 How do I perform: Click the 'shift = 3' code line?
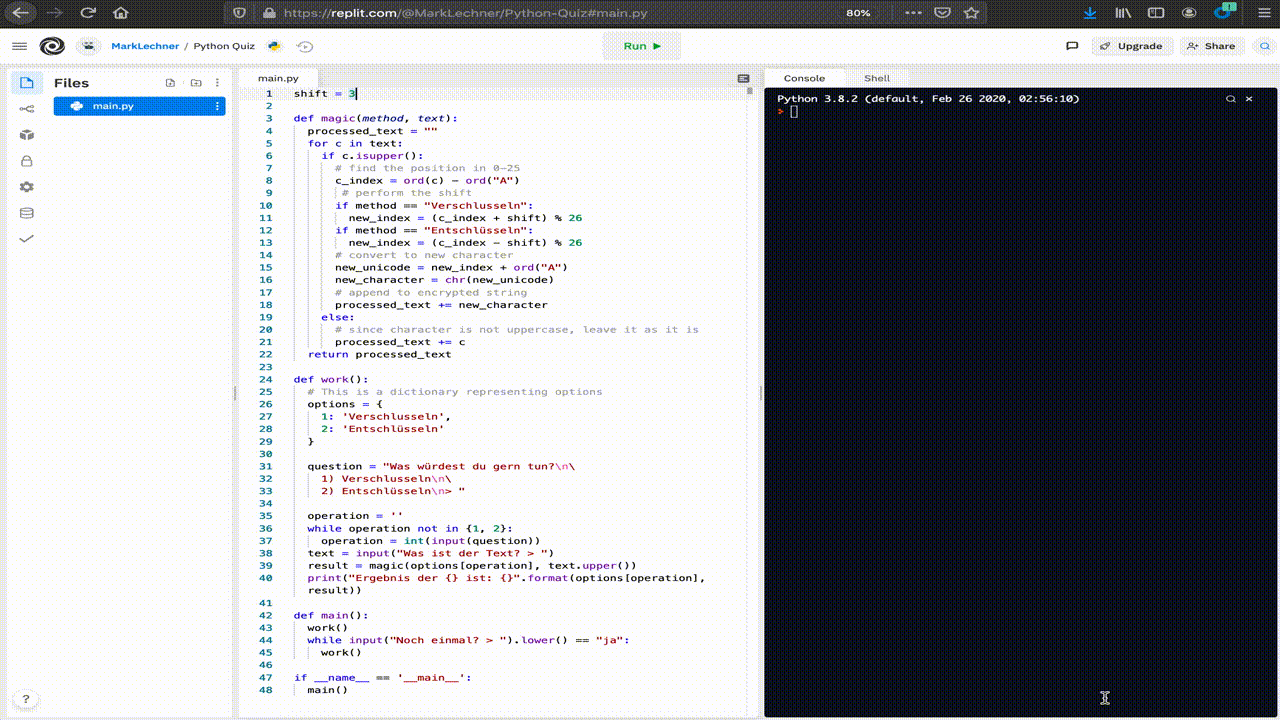point(324,93)
